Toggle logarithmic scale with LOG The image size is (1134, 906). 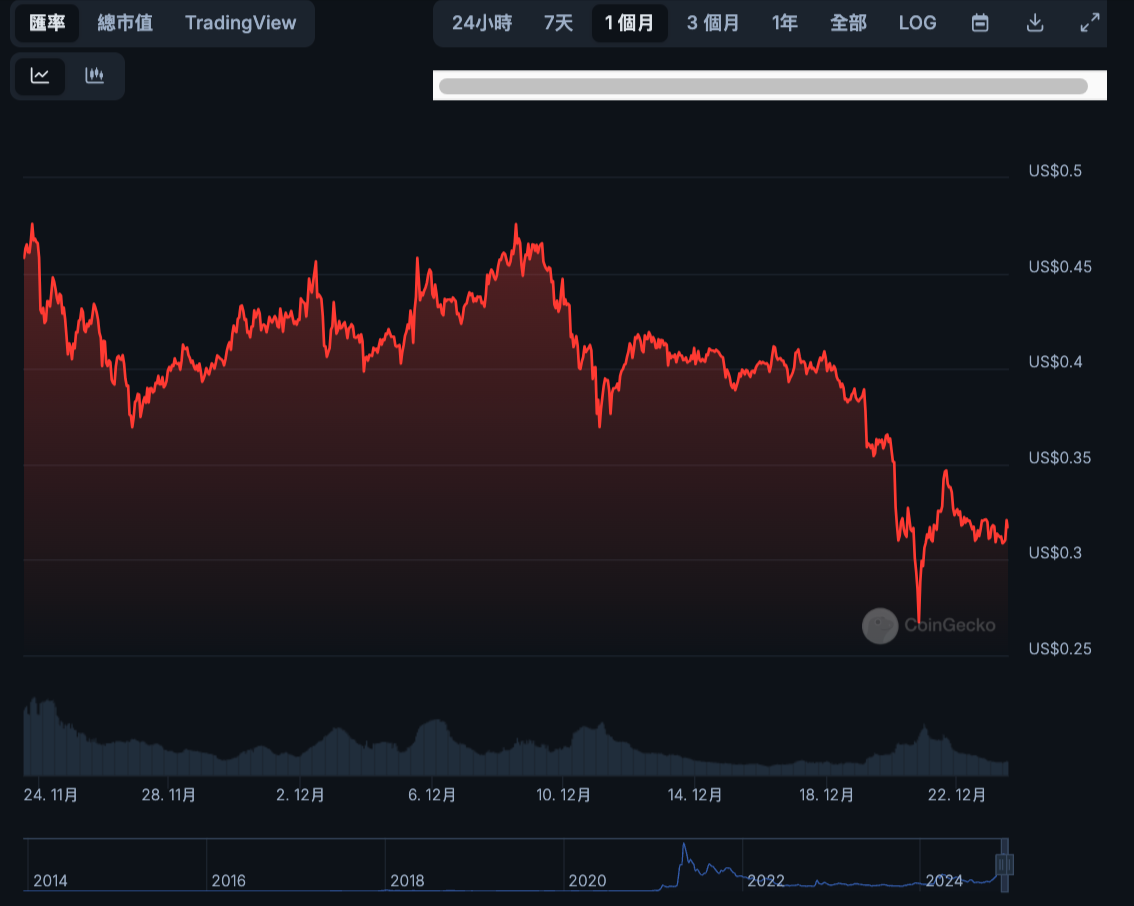(917, 22)
